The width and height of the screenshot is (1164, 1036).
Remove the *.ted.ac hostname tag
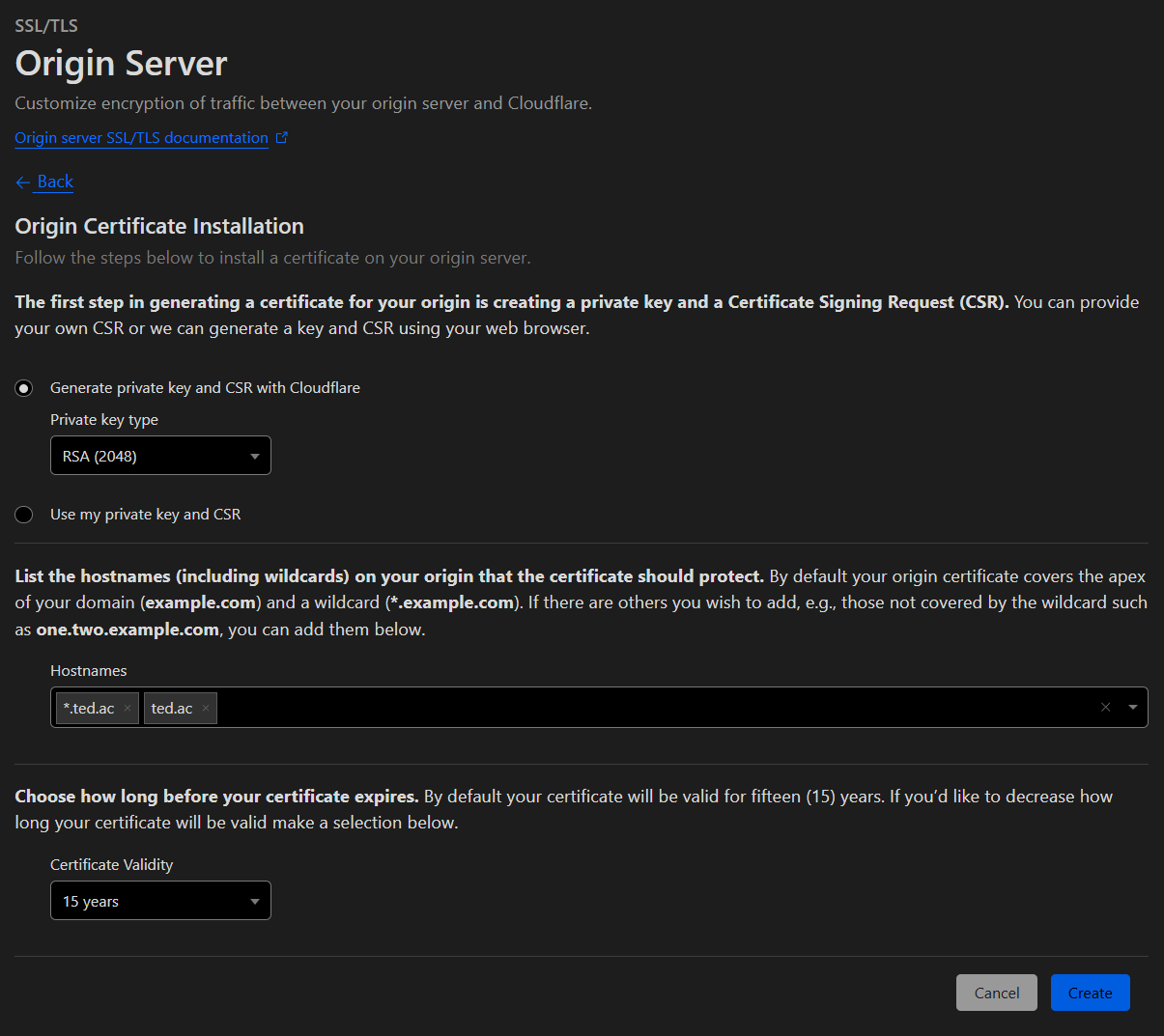pos(128,709)
